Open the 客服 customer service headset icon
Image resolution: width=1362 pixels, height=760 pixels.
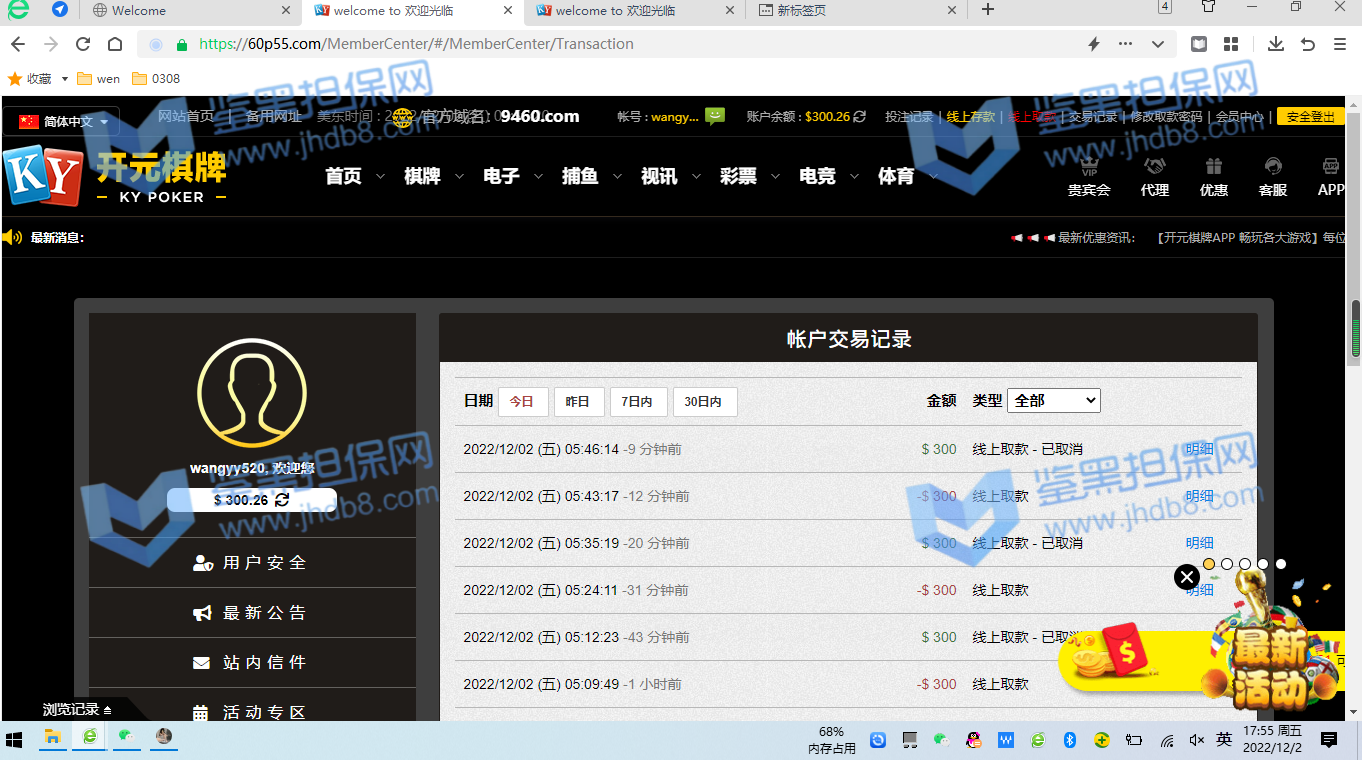1272,167
